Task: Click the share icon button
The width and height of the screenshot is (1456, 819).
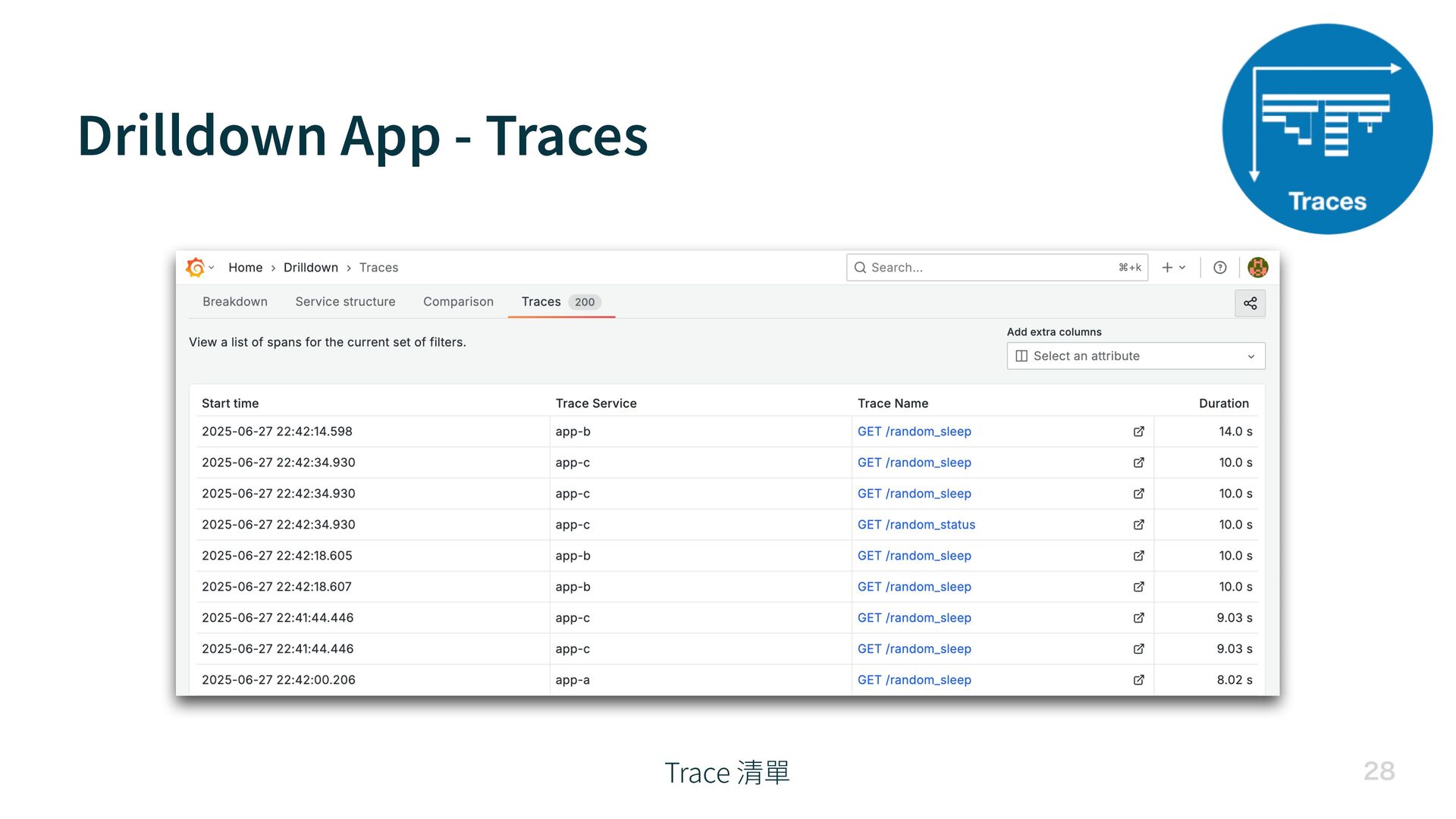Action: tap(1250, 303)
